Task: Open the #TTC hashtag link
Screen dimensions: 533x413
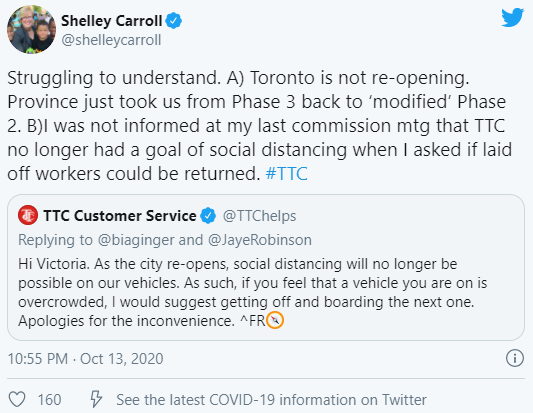Action: [x=287, y=174]
